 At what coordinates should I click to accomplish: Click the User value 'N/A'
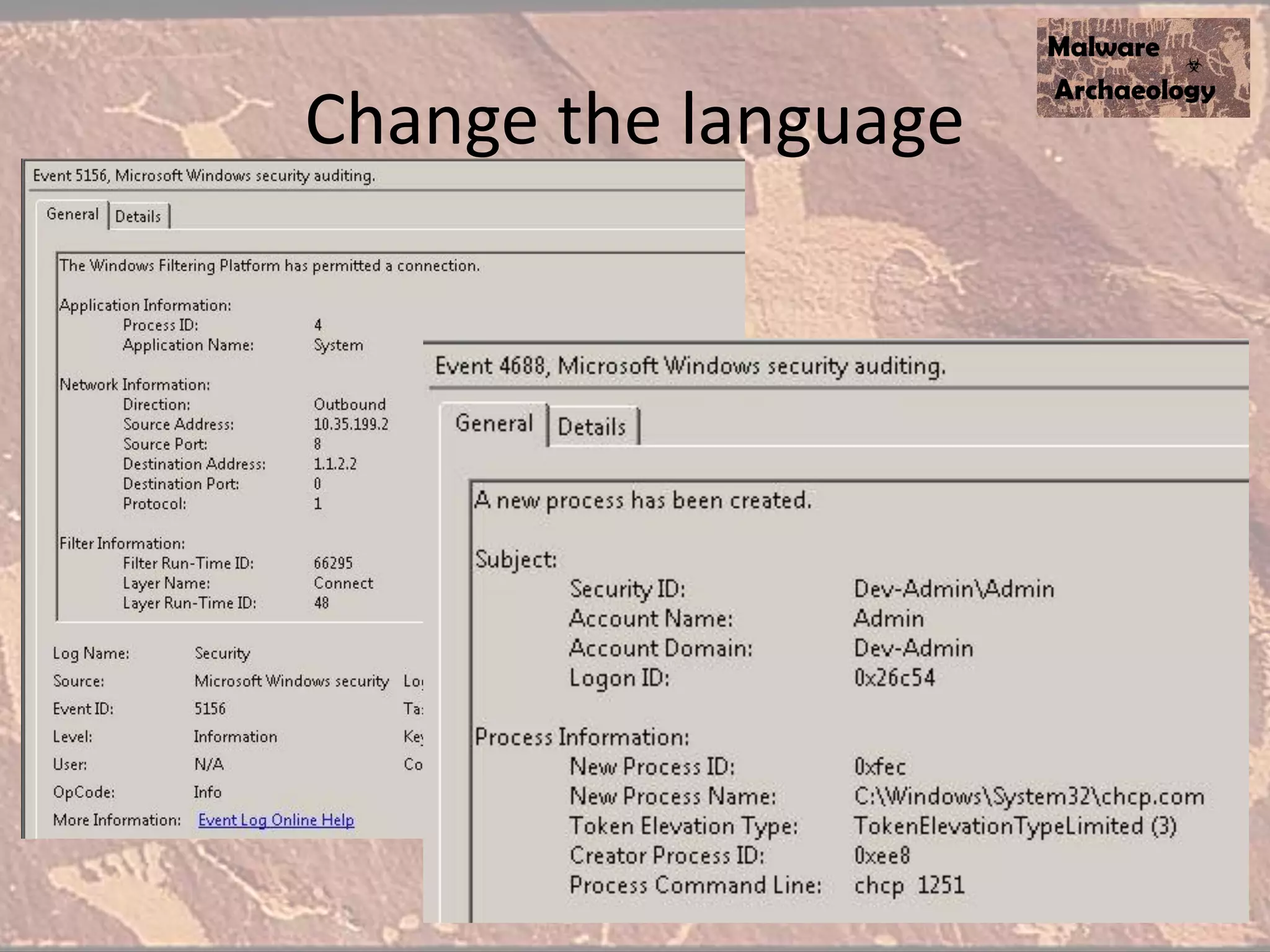pyautogui.click(x=208, y=764)
